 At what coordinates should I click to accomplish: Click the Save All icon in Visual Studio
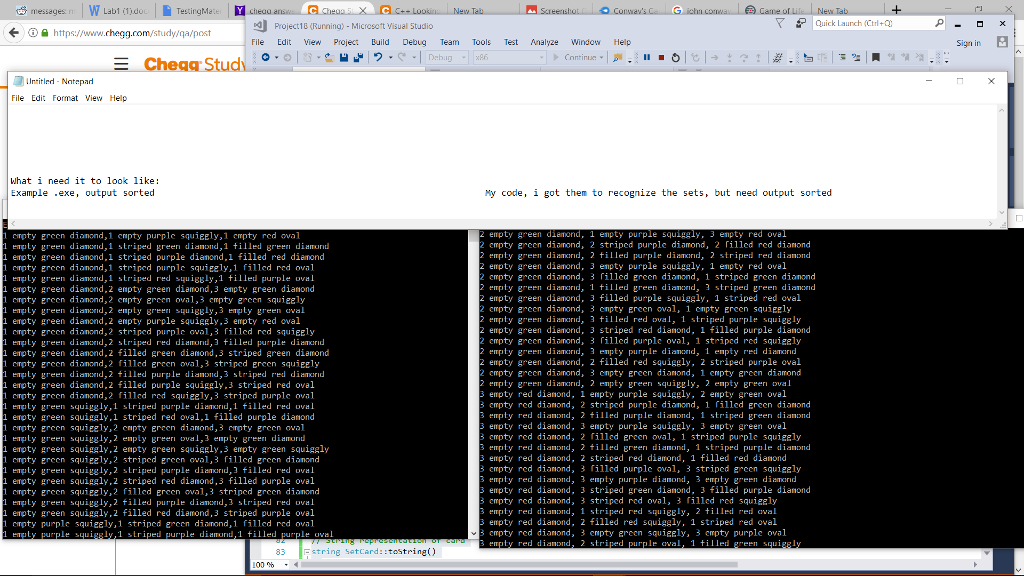point(359,57)
